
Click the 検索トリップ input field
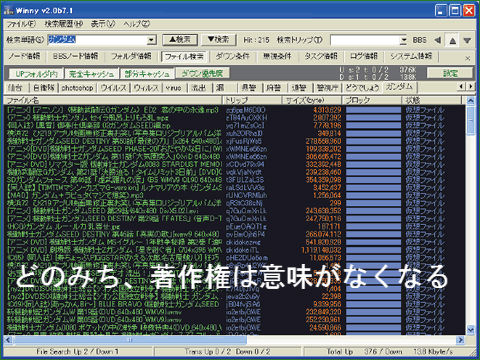pos(365,40)
